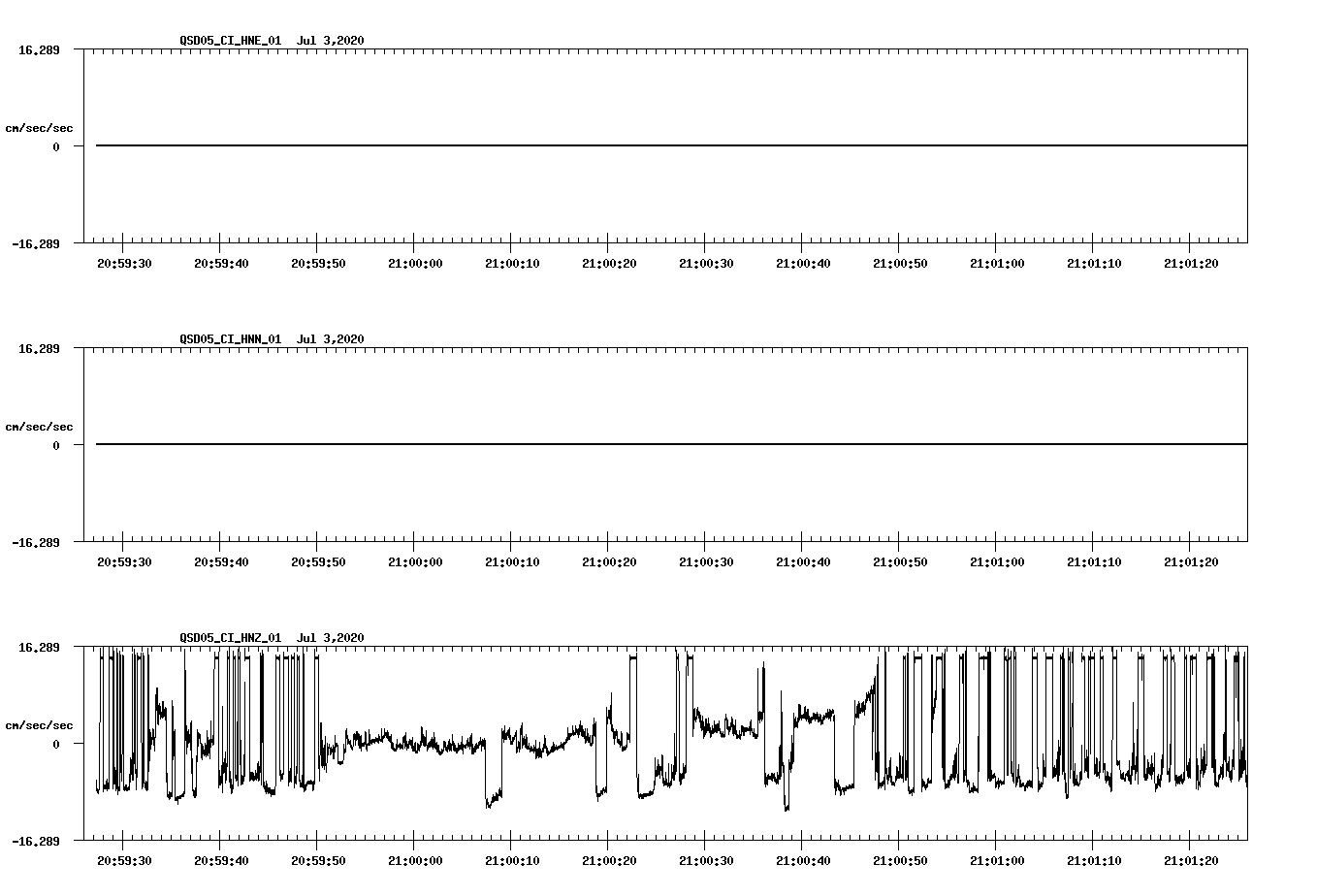
Task: Click 21:00:40 time label on HNE plot
Action: coord(803,264)
